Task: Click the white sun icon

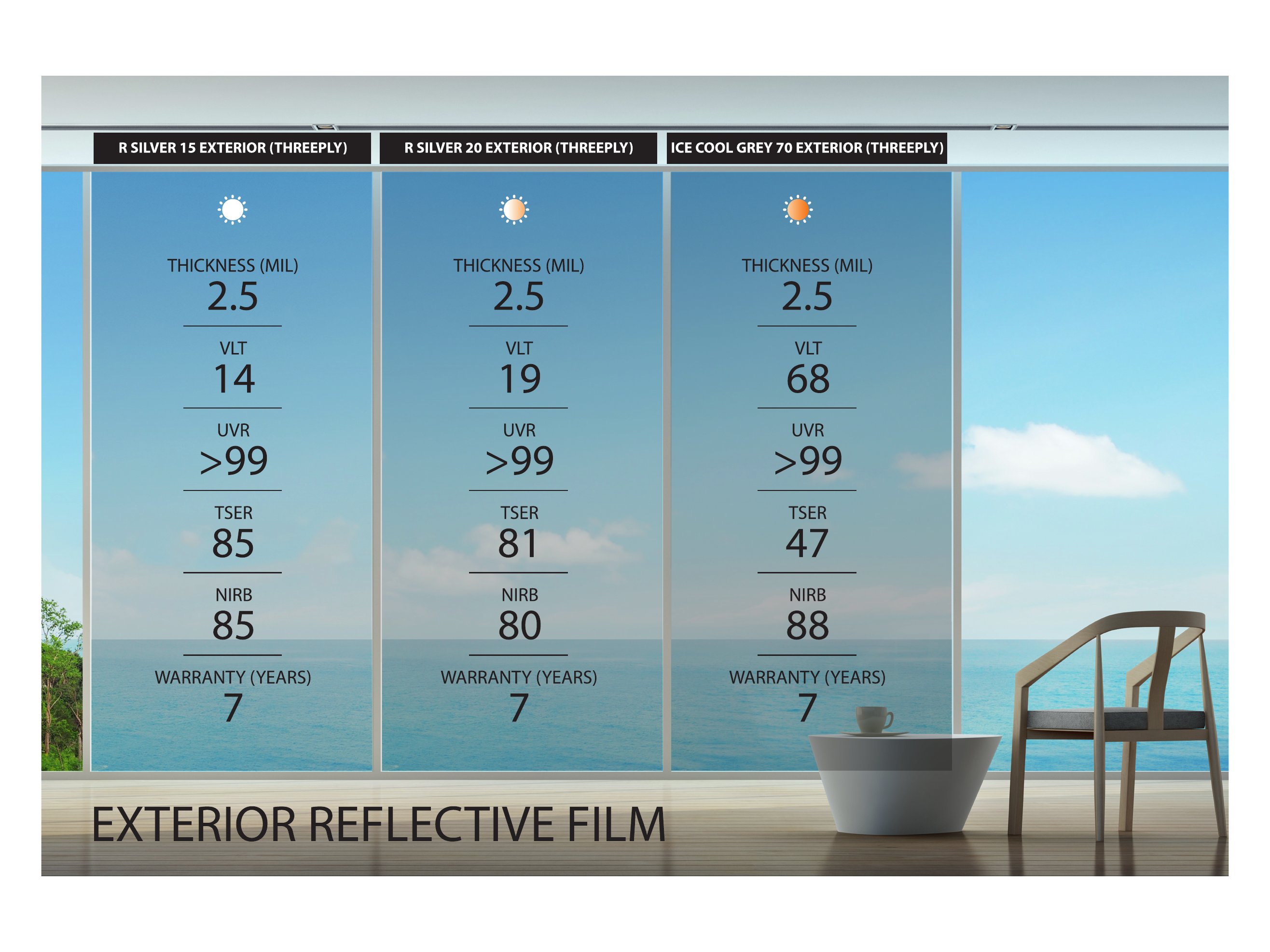Action: (x=233, y=210)
